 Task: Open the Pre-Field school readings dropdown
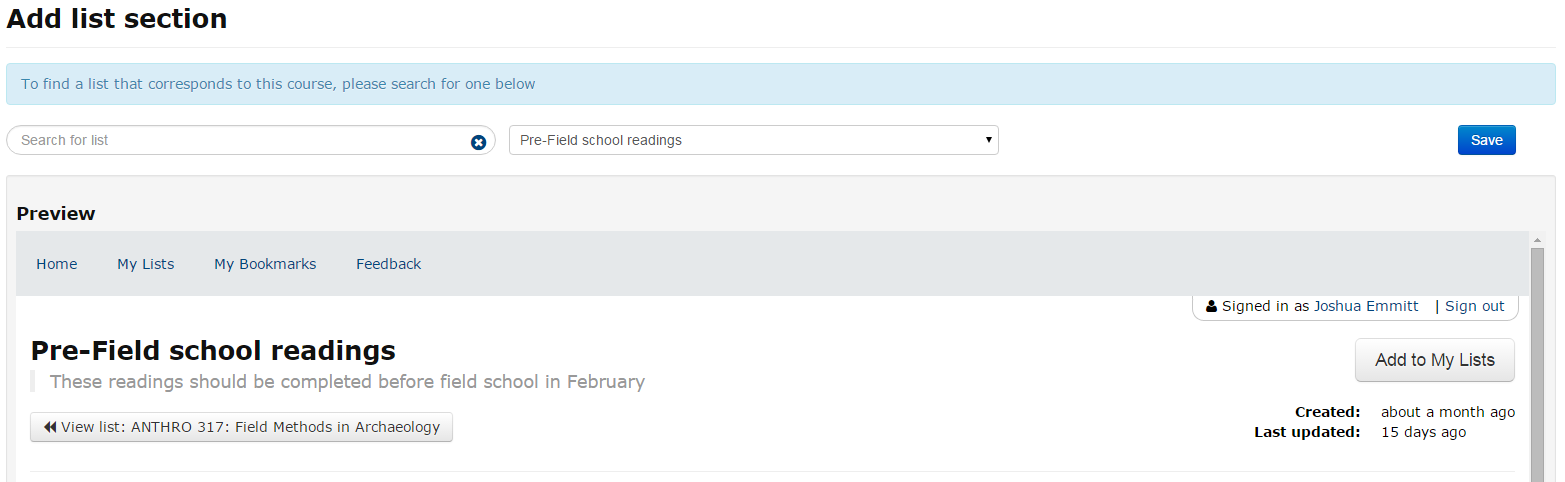[754, 140]
